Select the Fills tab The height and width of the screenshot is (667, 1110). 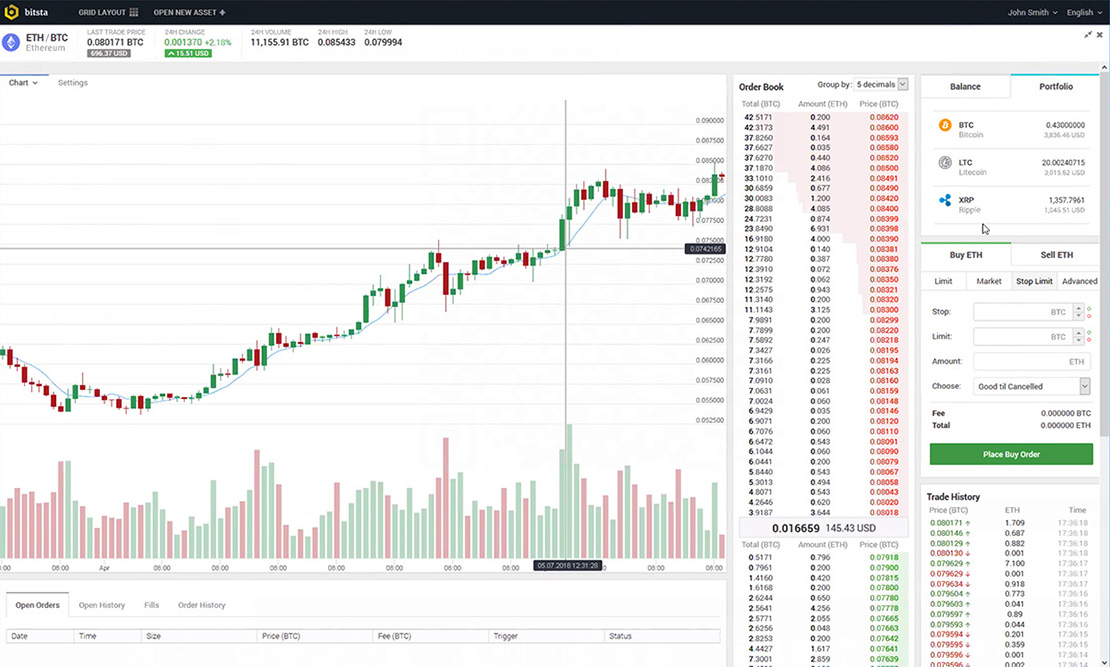151,605
